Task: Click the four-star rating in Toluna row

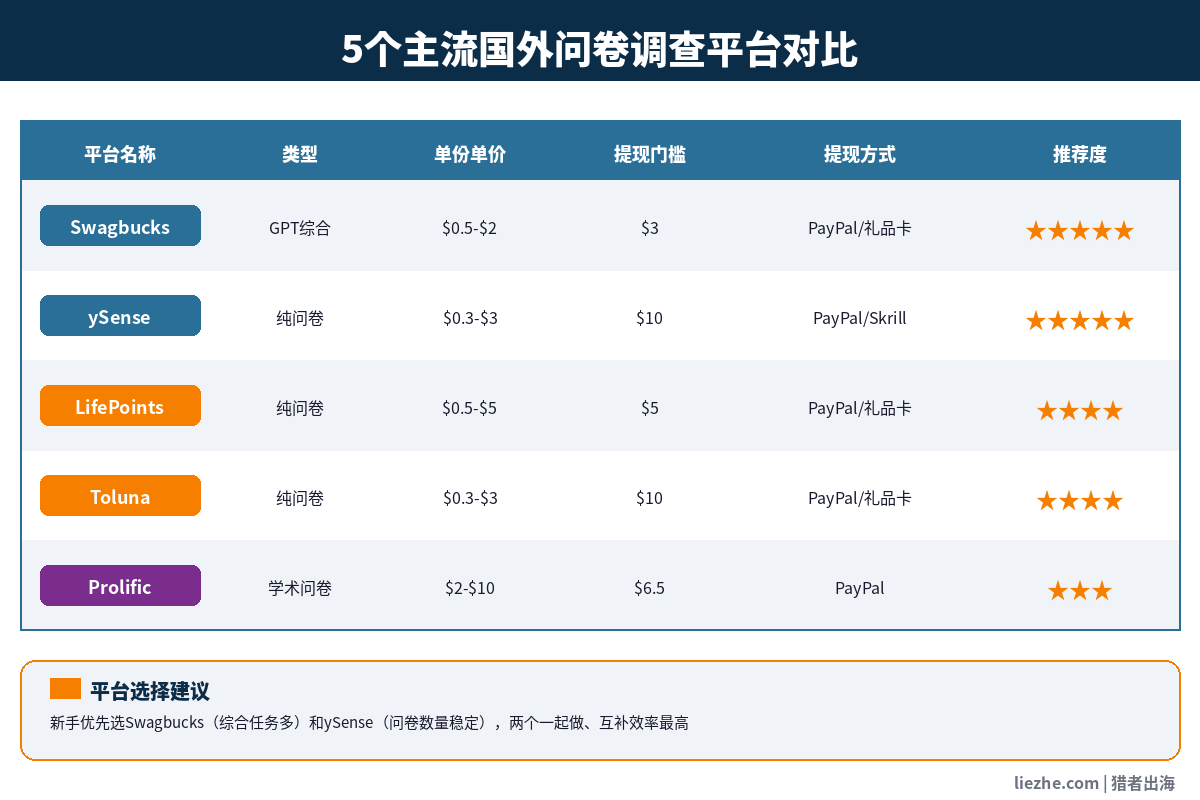Action: click(x=1080, y=501)
